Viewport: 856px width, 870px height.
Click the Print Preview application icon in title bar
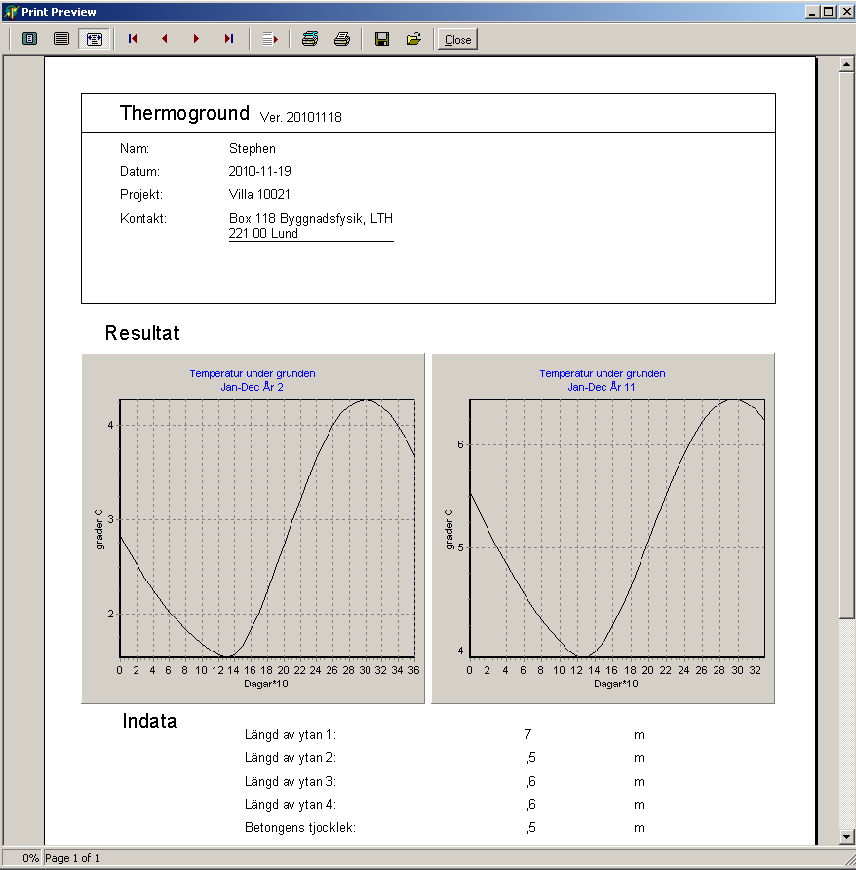(x=11, y=12)
